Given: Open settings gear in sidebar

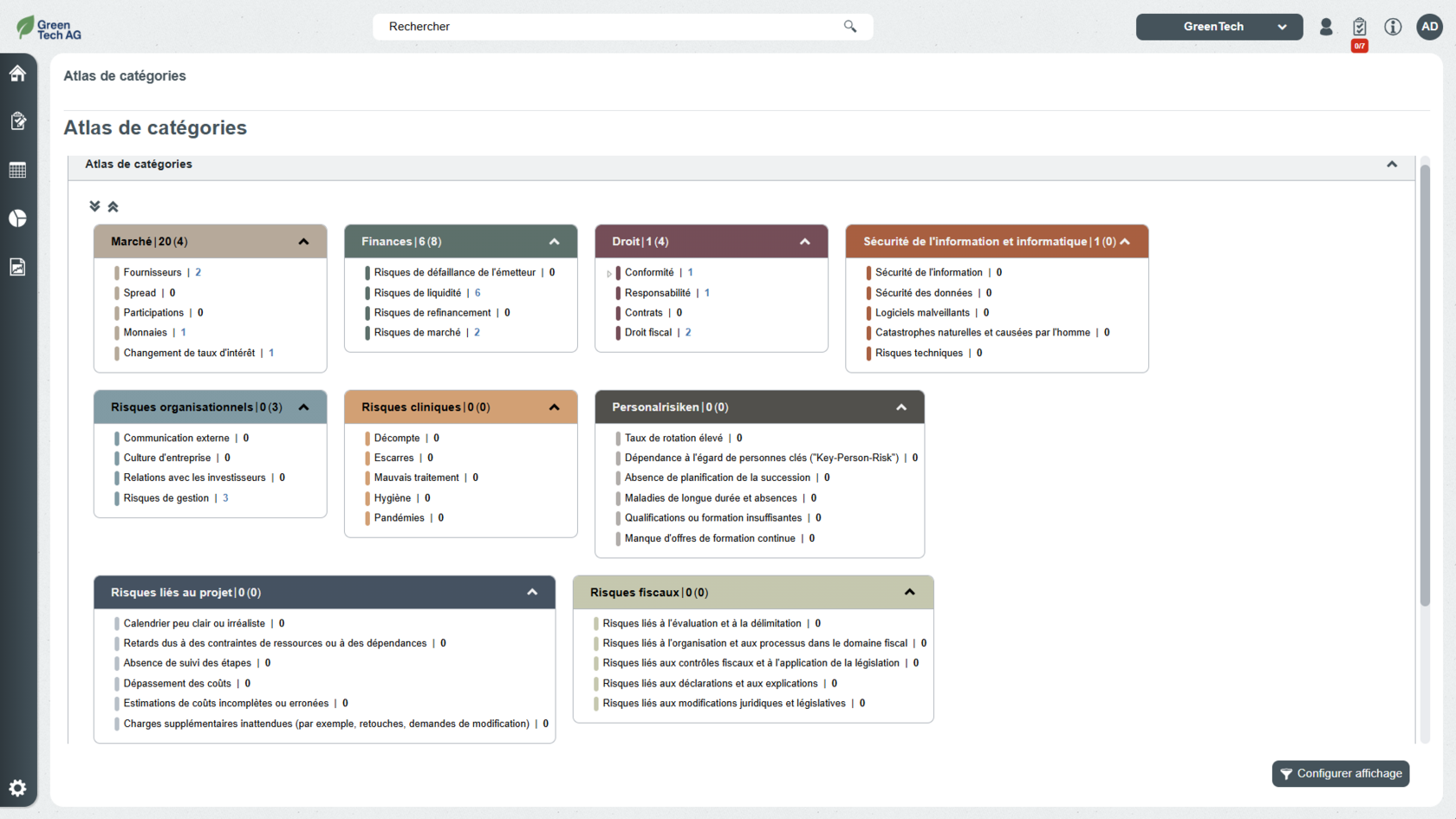Looking at the screenshot, I should [x=17, y=788].
